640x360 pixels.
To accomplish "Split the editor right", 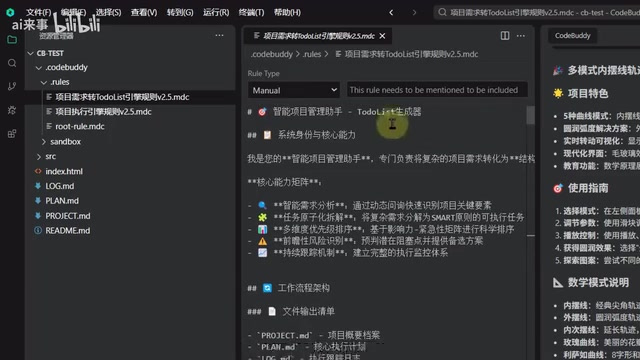I will coord(505,36).
